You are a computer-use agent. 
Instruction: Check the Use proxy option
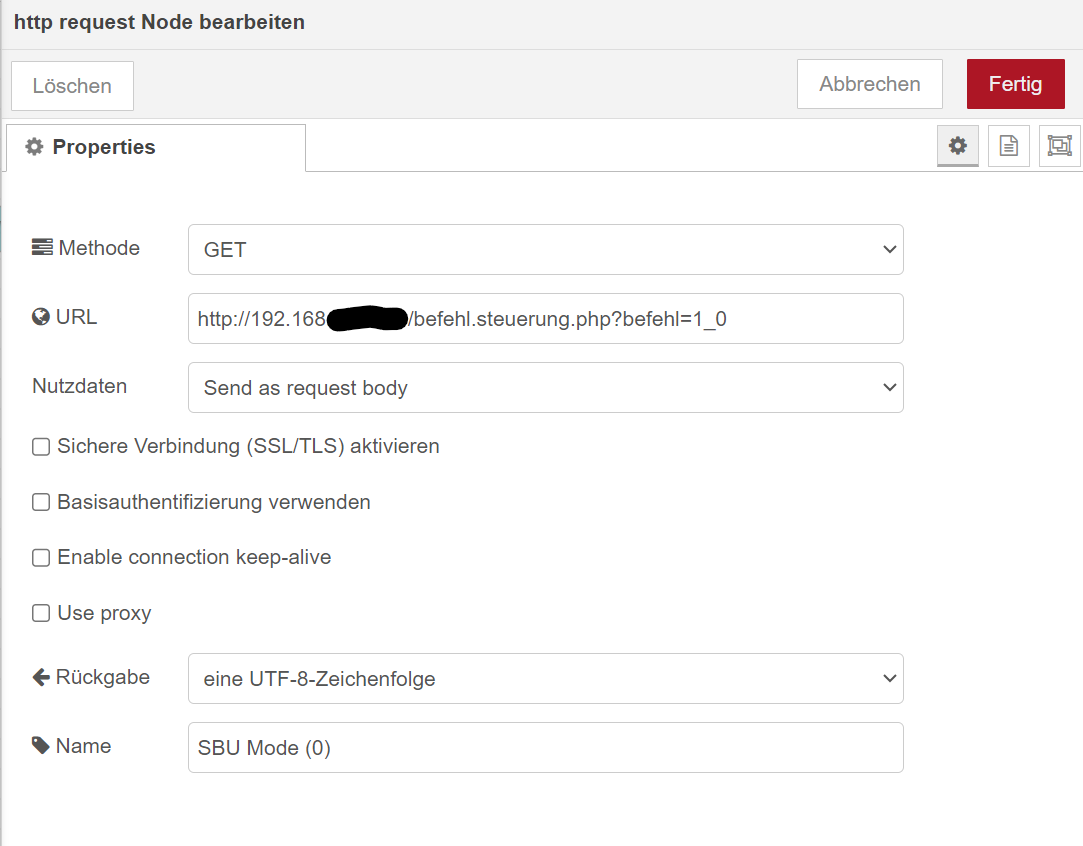click(x=41, y=613)
